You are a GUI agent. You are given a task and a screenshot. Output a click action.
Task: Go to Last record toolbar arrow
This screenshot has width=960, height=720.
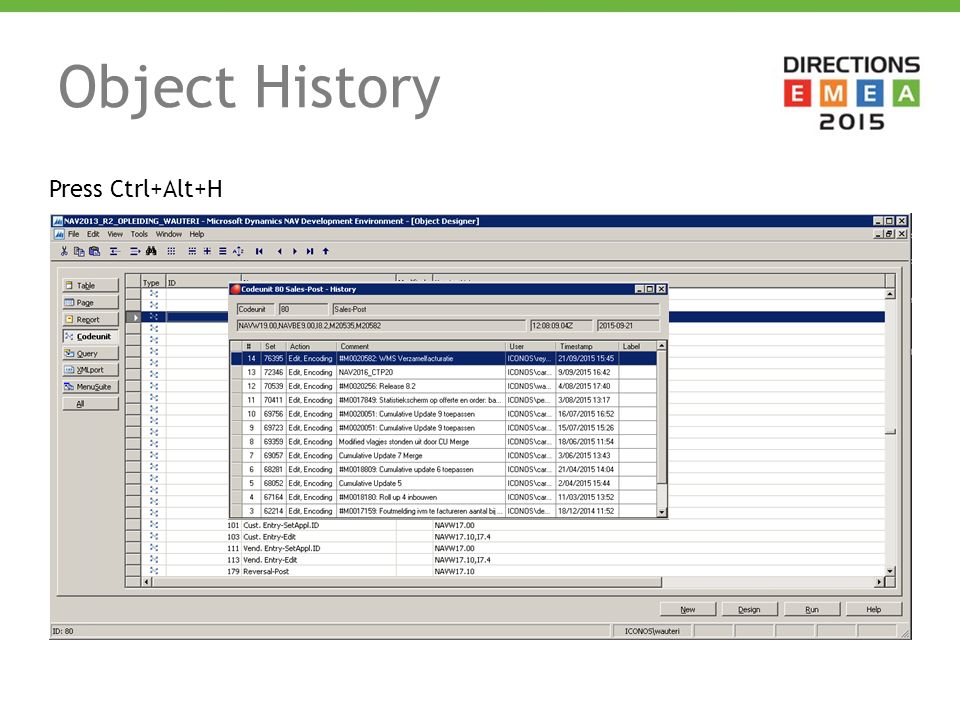pos(310,251)
